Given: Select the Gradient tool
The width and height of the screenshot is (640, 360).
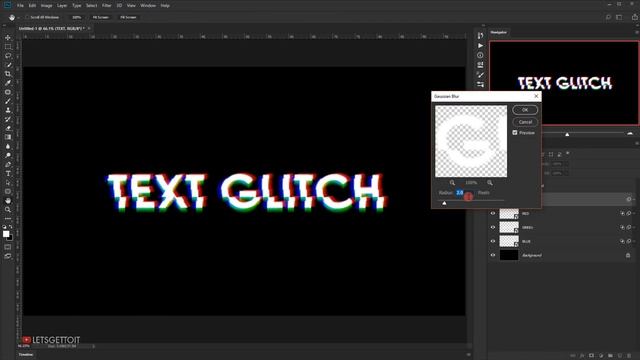Looking at the screenshot, I should click(x=8, y=137).
